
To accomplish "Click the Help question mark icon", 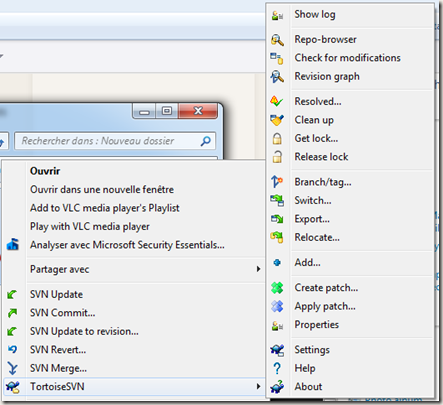I will tap(277, 368).
